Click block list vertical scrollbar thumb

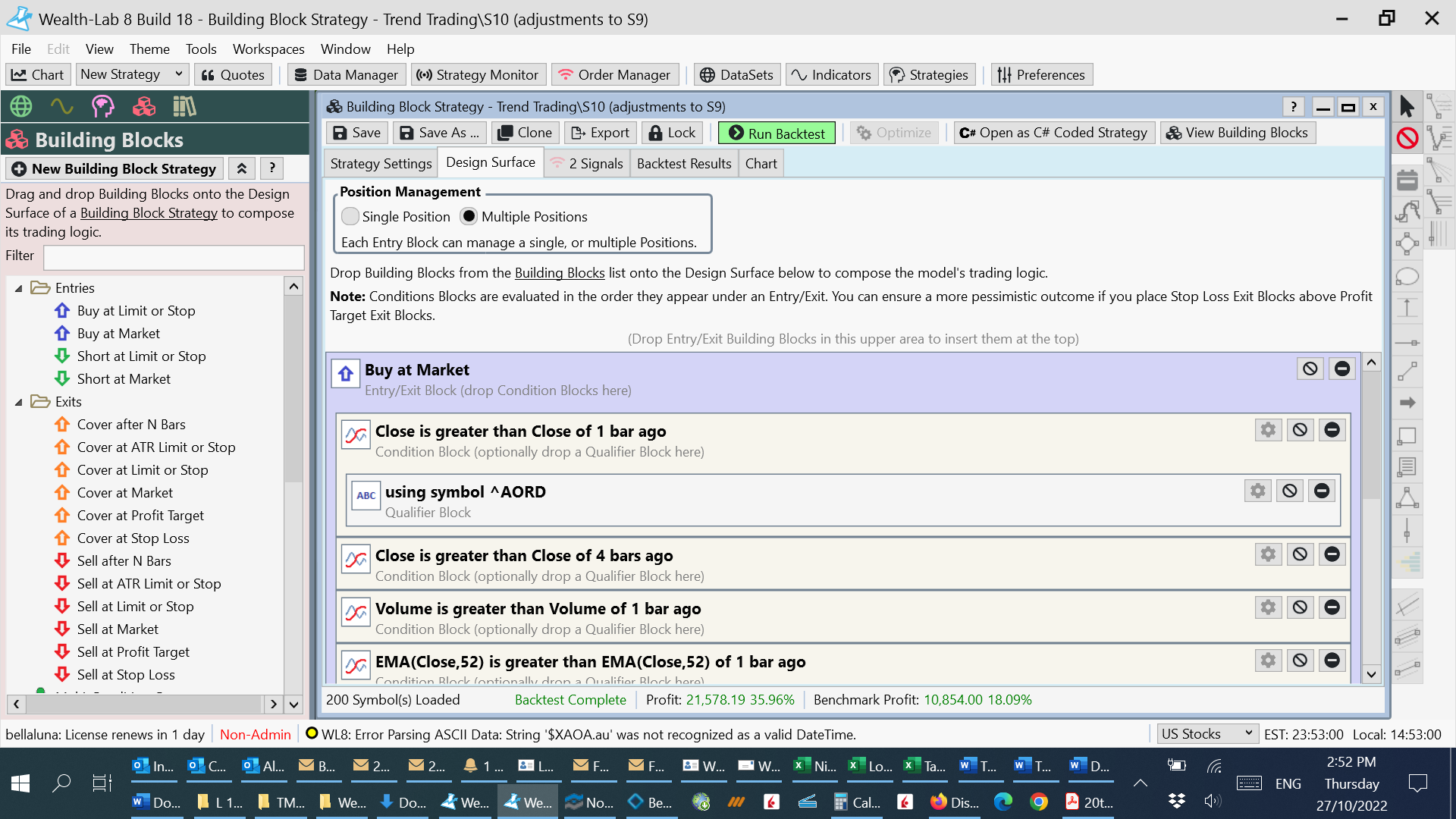click(x=293, y=390)
